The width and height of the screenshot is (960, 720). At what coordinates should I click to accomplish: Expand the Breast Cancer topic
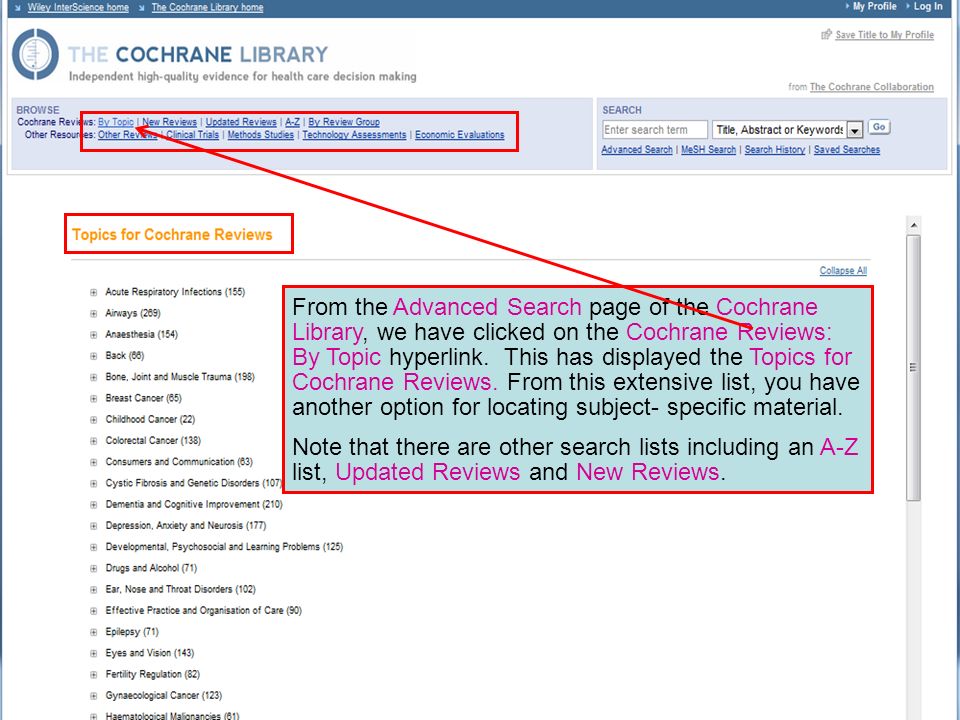click(94, 399)
